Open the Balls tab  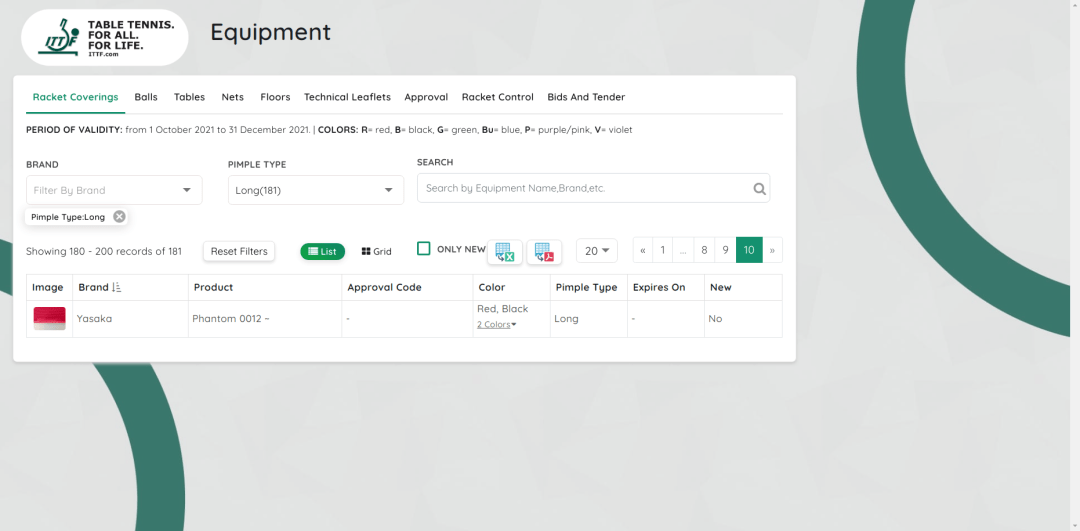(146, 97)
